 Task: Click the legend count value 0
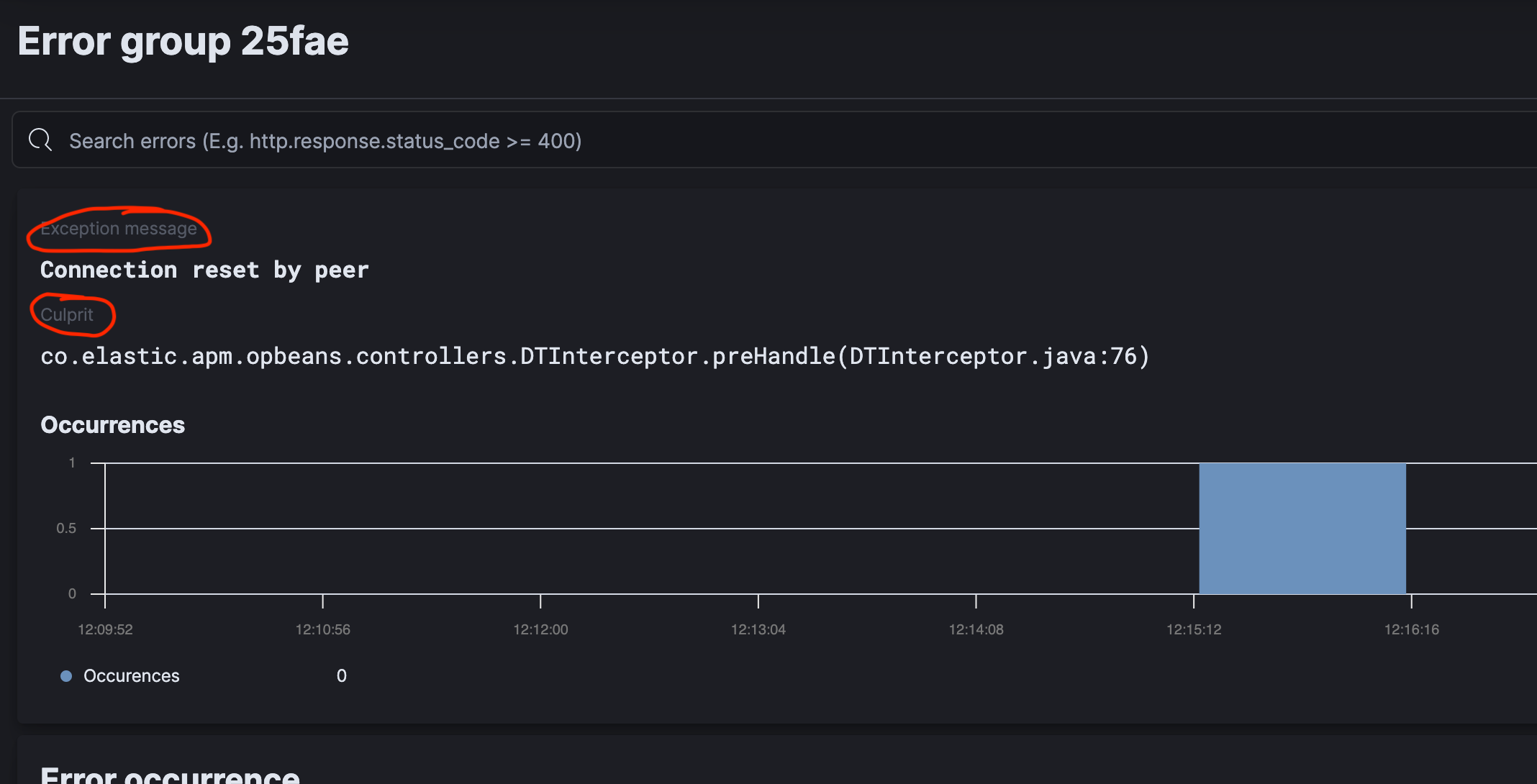(x=341, y=675)
